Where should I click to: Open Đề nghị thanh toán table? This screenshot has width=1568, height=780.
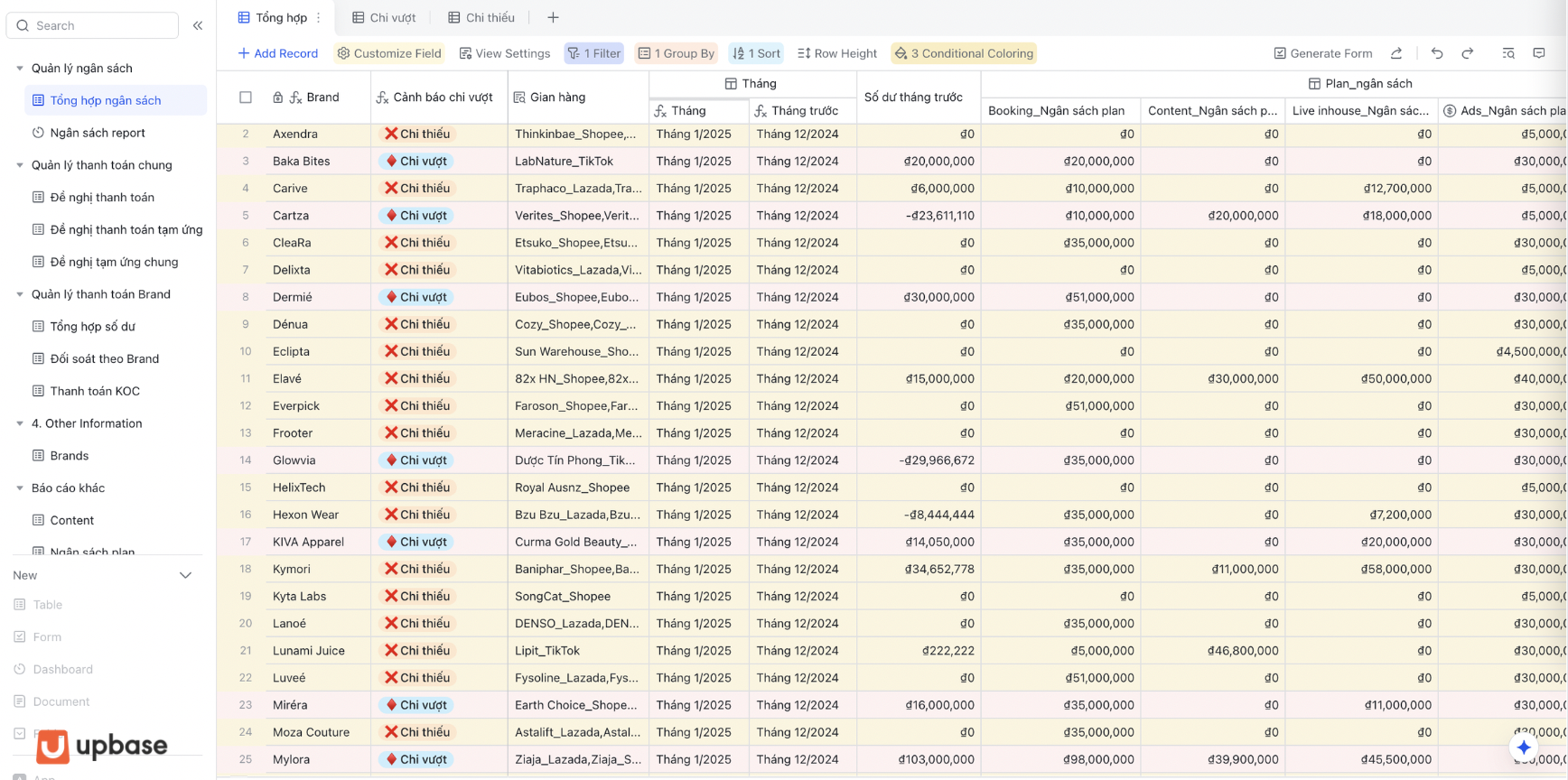point(102,197)
